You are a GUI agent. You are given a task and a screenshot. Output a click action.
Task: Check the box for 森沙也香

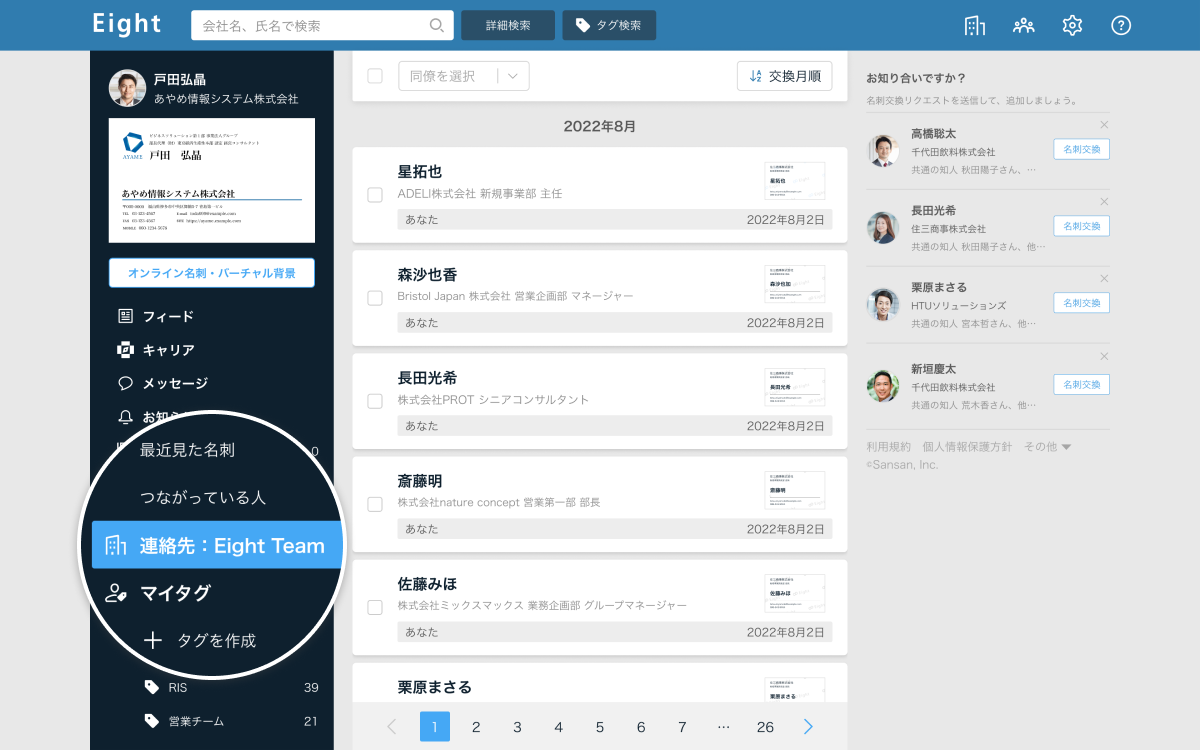click(375, 298)
